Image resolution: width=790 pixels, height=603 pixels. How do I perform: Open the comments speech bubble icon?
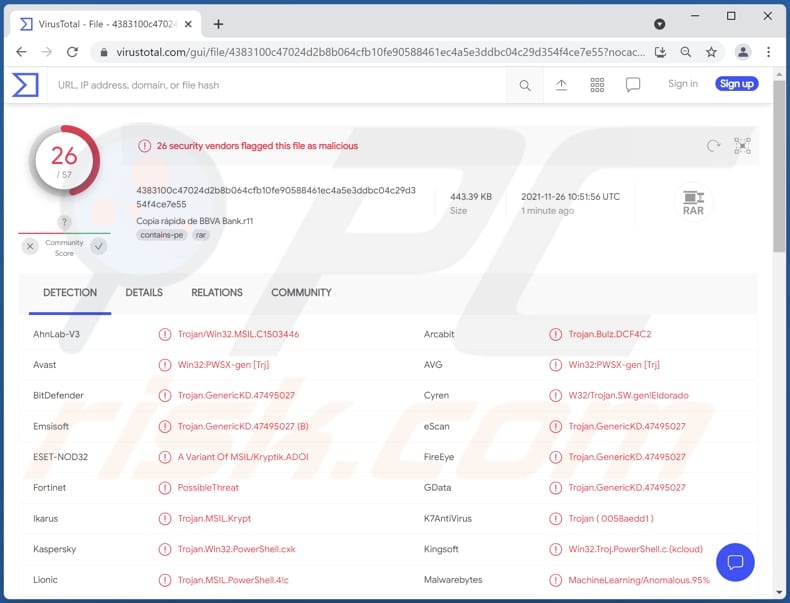click(633, 85)
